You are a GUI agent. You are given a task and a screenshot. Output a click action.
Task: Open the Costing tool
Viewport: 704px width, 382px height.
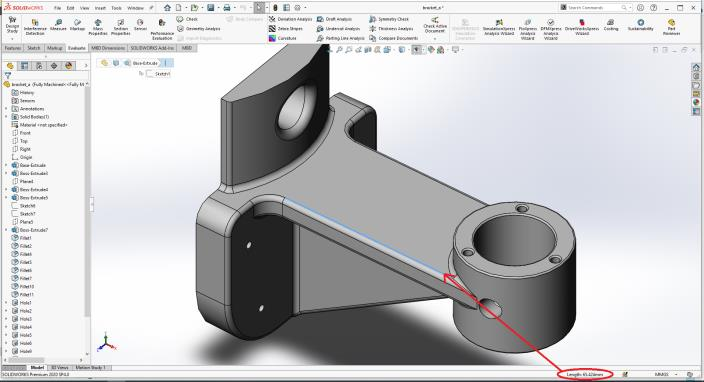pyautogui.click(x=611, y=25)
